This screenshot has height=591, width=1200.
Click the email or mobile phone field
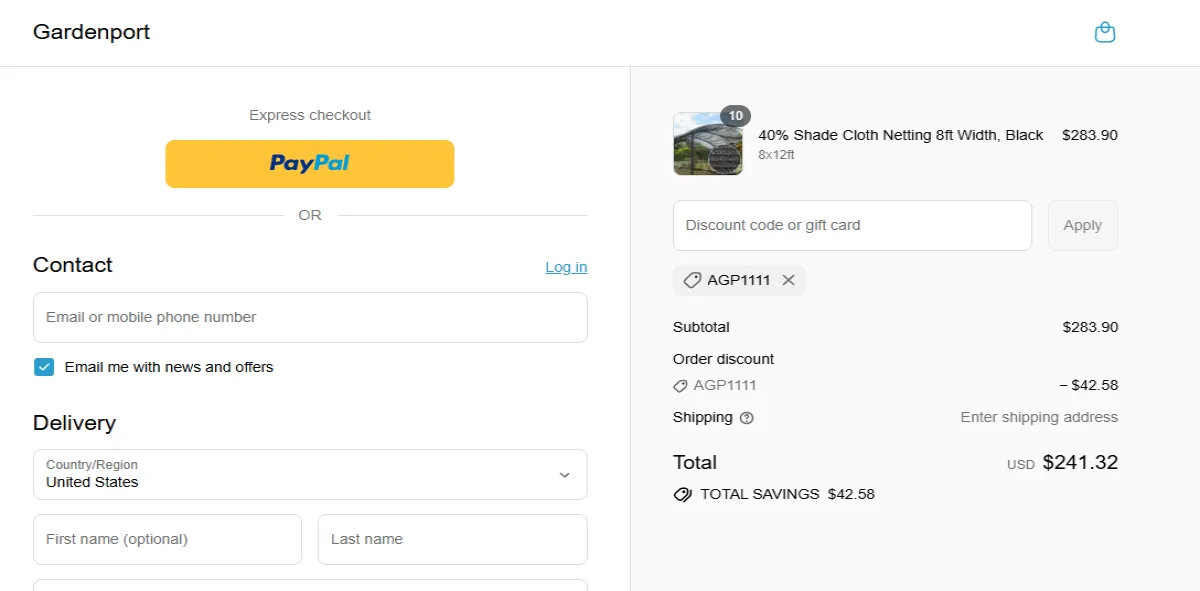(x=310, y=317)
